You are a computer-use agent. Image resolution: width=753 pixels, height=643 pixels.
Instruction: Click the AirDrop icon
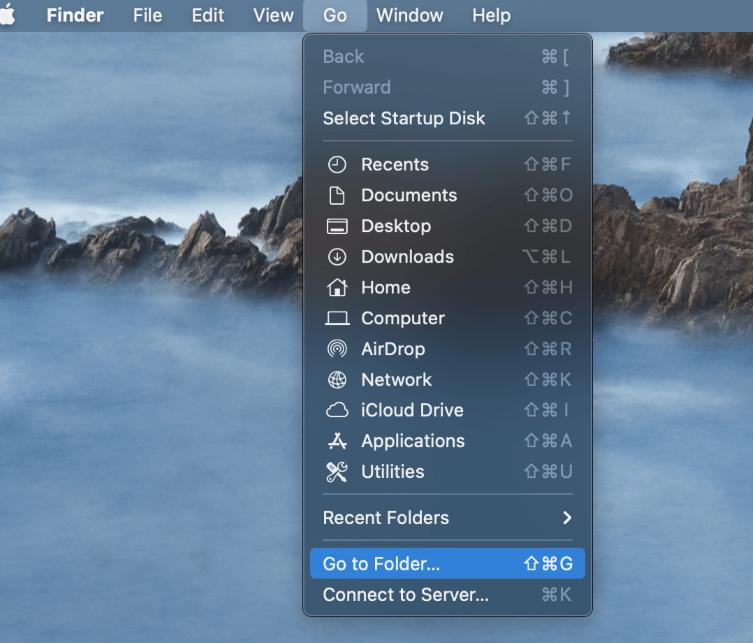[x=337, y=349]
